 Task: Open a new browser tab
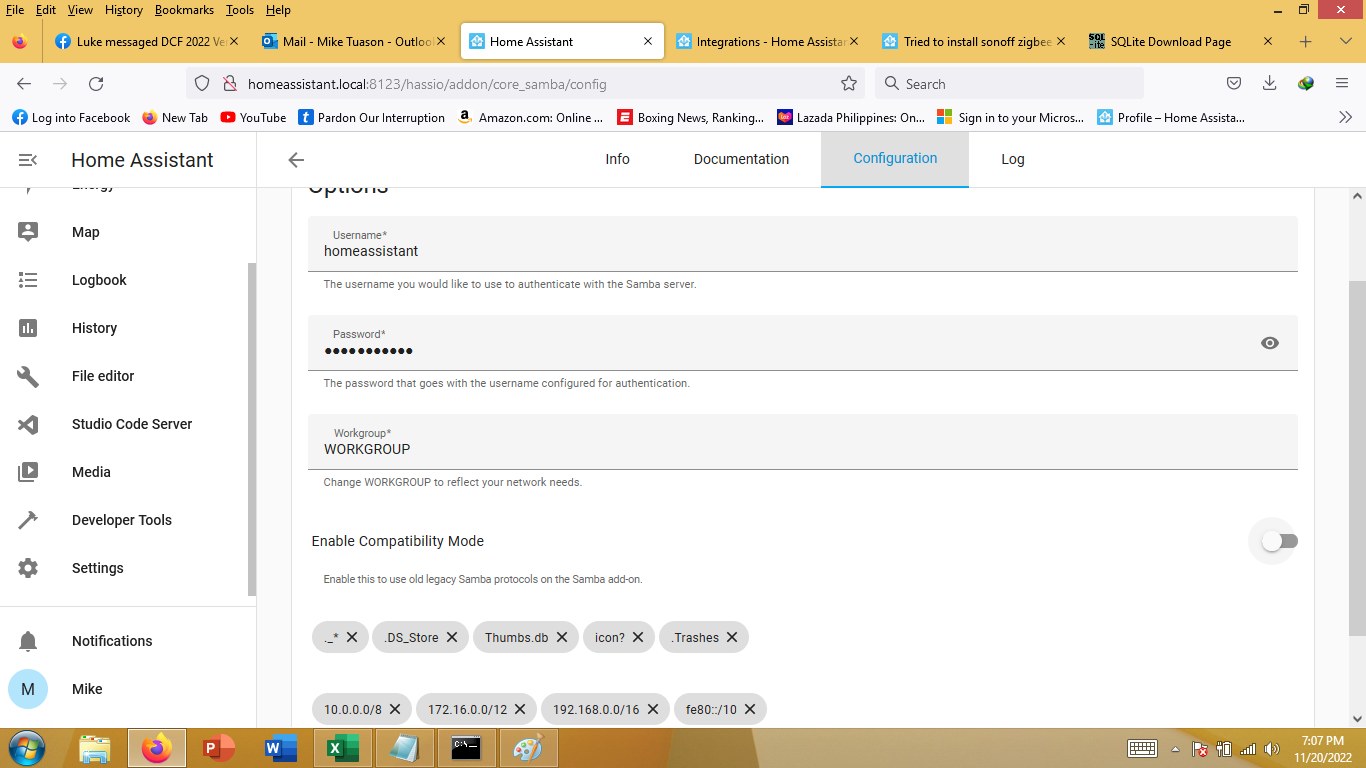(x=1305, y=42)
